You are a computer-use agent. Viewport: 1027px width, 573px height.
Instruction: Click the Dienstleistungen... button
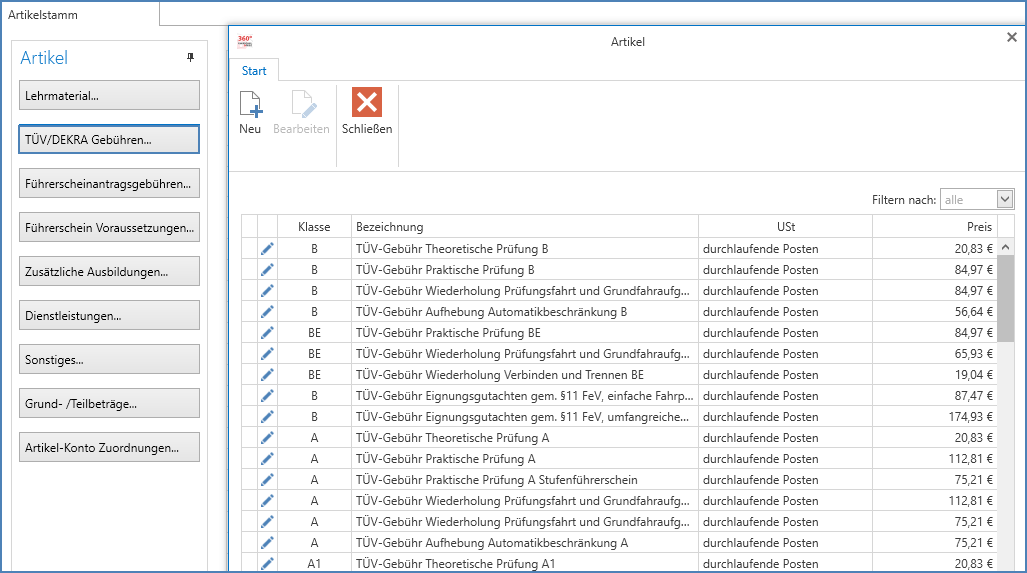pos(109,316)
